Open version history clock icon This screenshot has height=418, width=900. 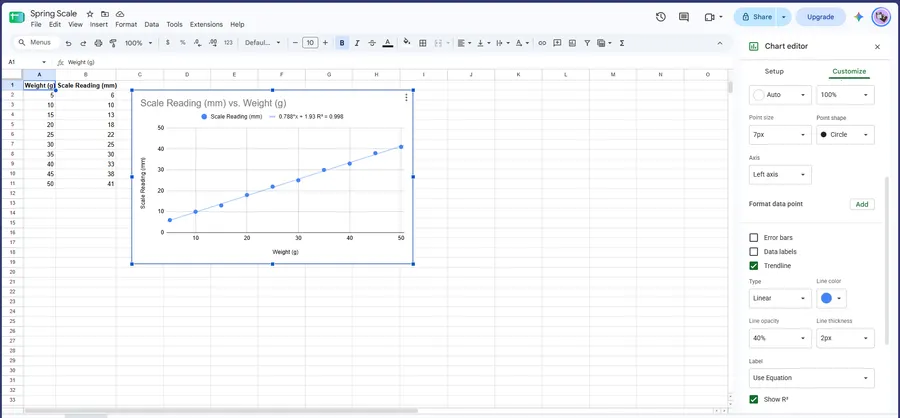[x=661, y=17]
